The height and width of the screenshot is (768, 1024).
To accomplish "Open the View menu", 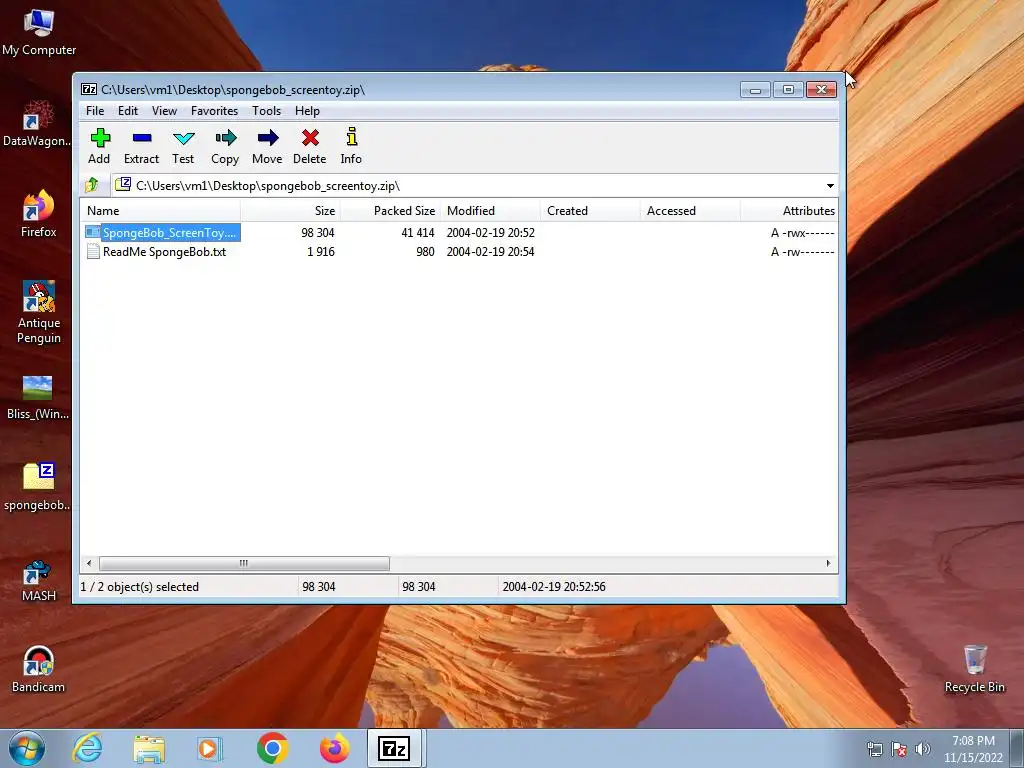I will [164, 111].
